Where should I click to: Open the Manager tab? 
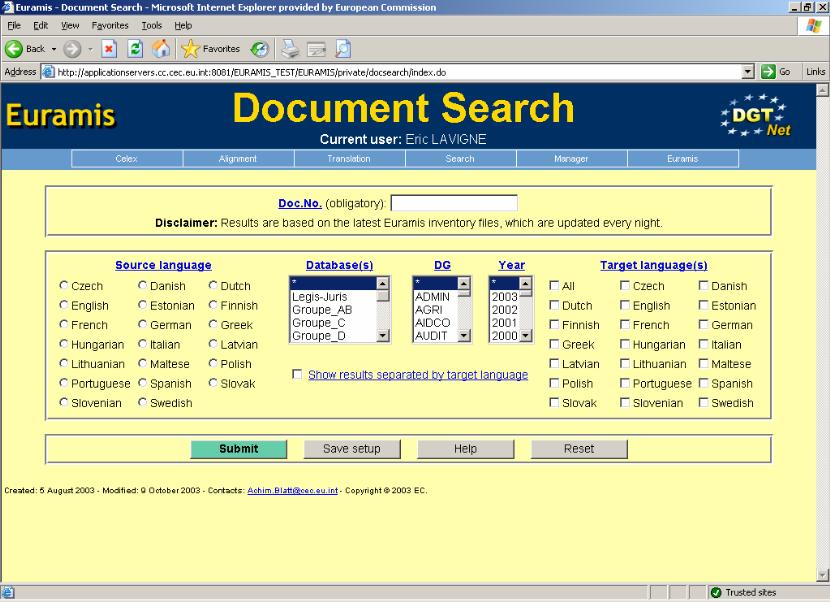[572, 159]
